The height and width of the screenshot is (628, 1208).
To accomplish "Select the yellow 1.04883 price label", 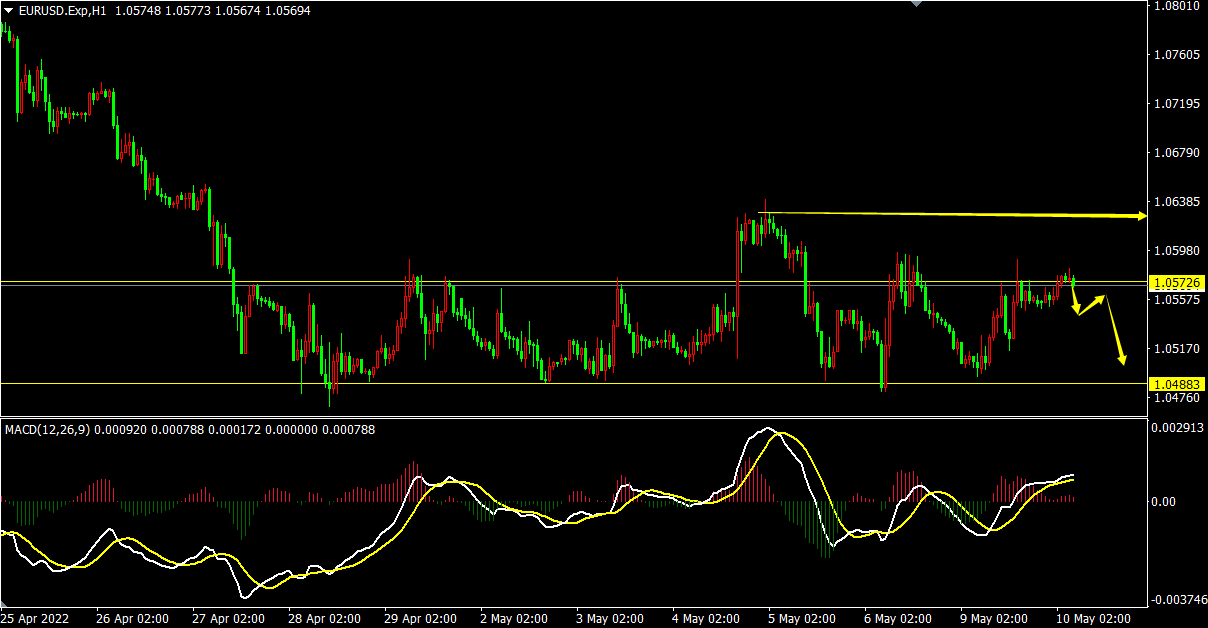I will pos(1177,384).
